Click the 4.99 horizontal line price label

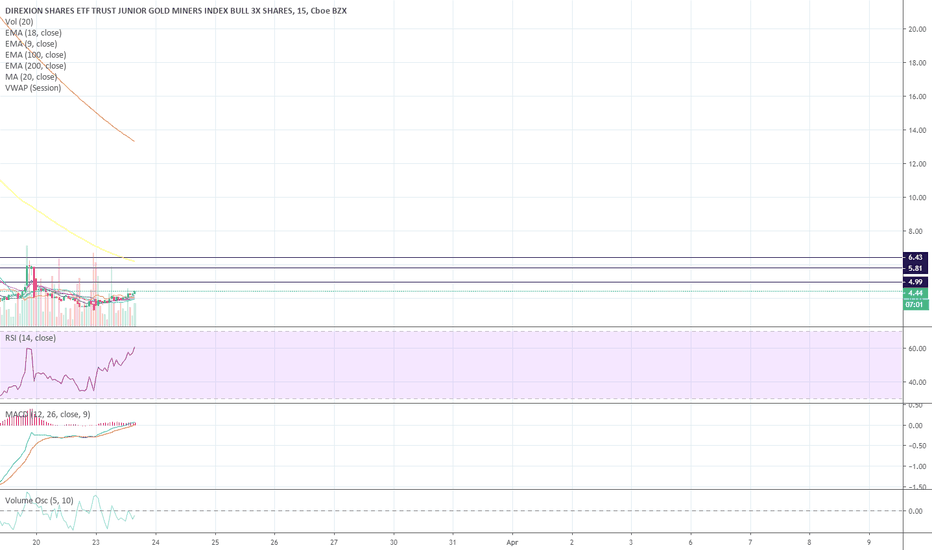[x=915, y=282]
